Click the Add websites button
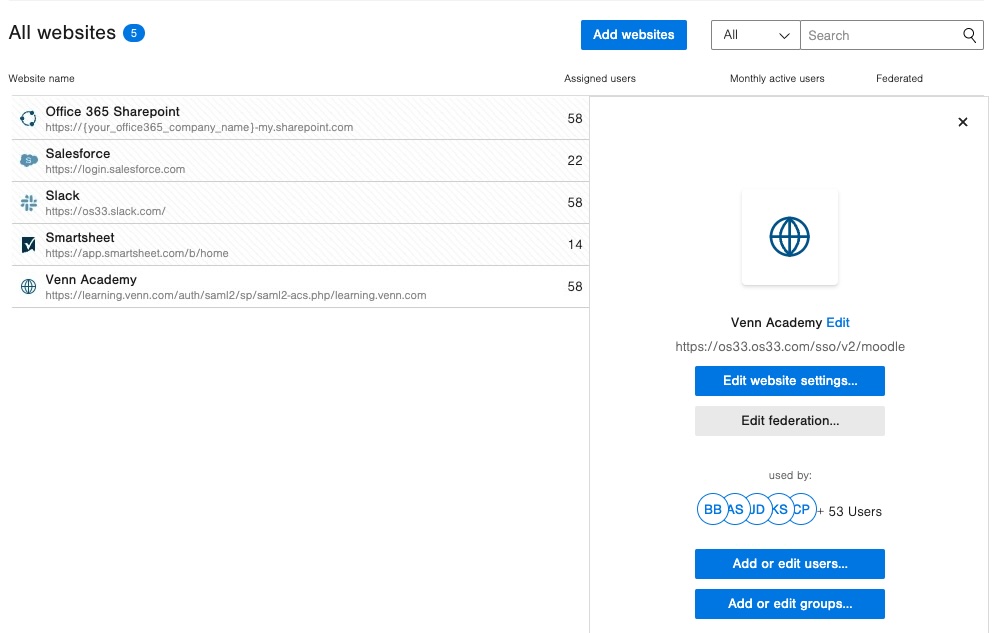 click(633, 35)
